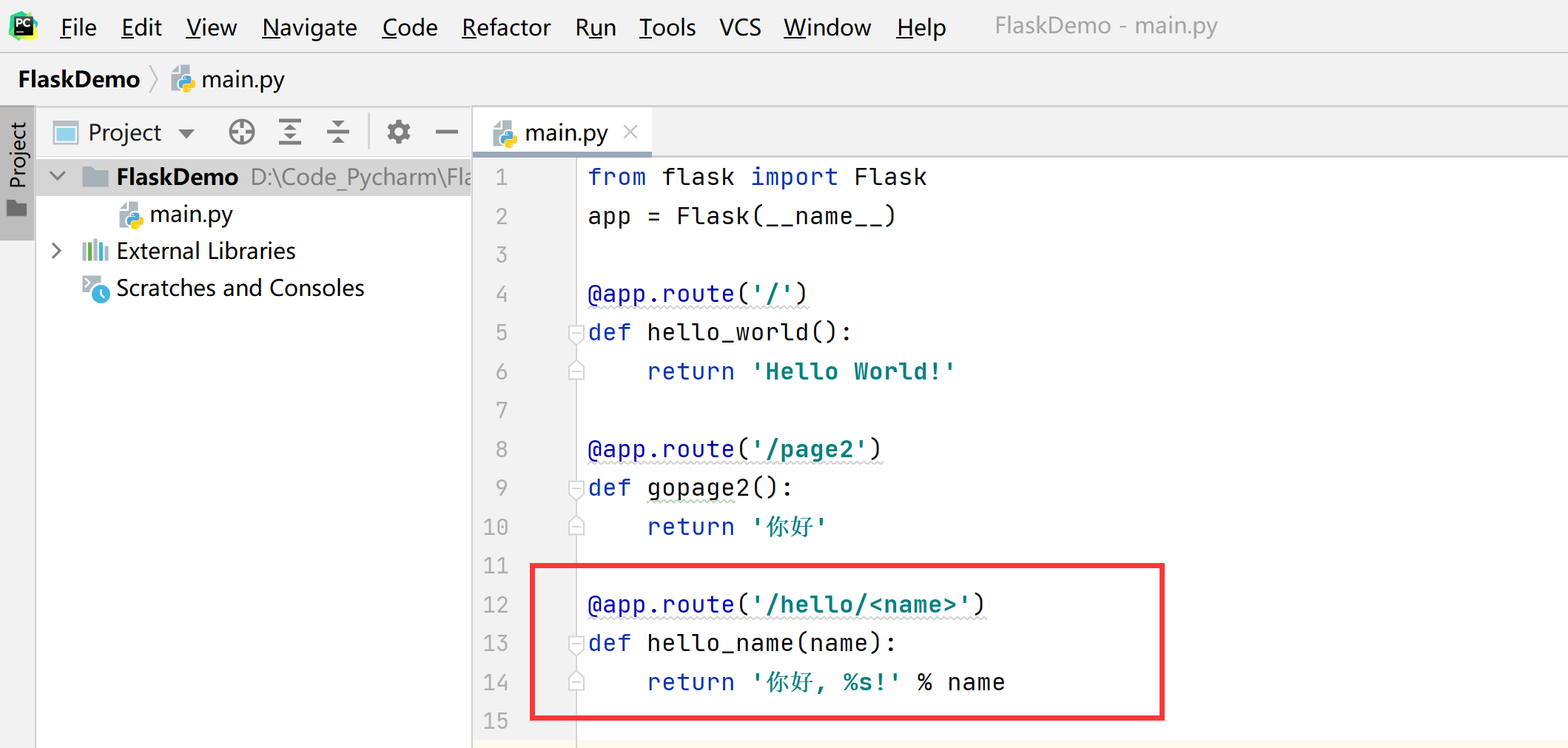The image size is (1568, 748).
Task: Collapse the FlaskDemo project folder
Action: (x=58, y=177)
